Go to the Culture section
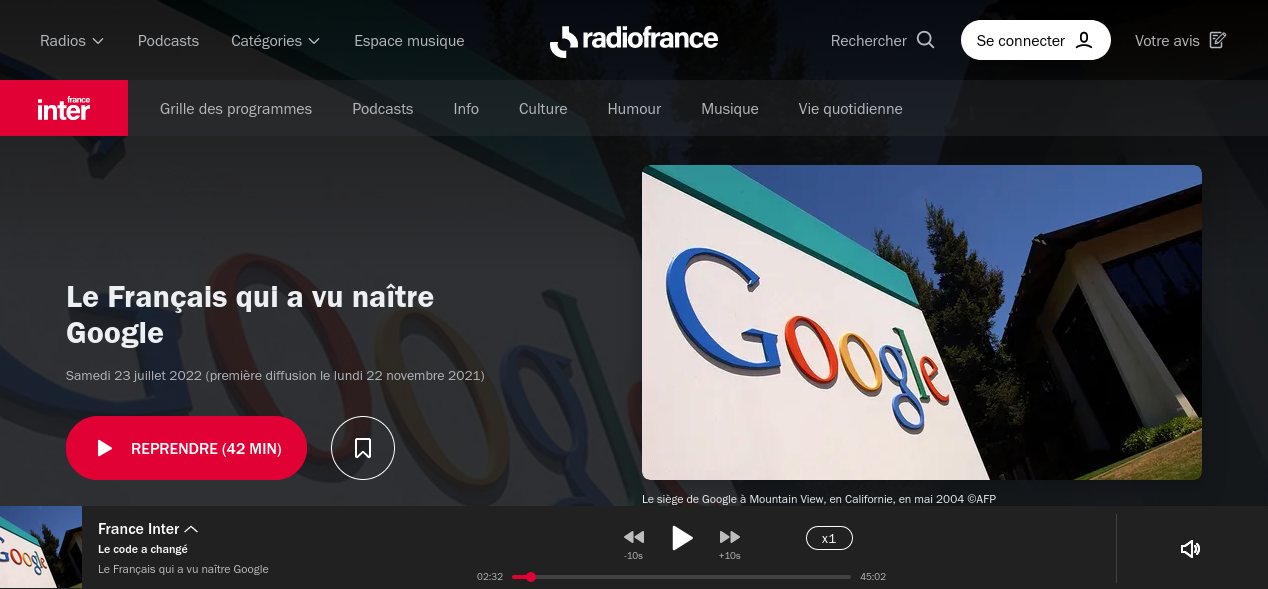Image resolution: width=1268 pixels, height=589 pixels. [x=543, y=108]
